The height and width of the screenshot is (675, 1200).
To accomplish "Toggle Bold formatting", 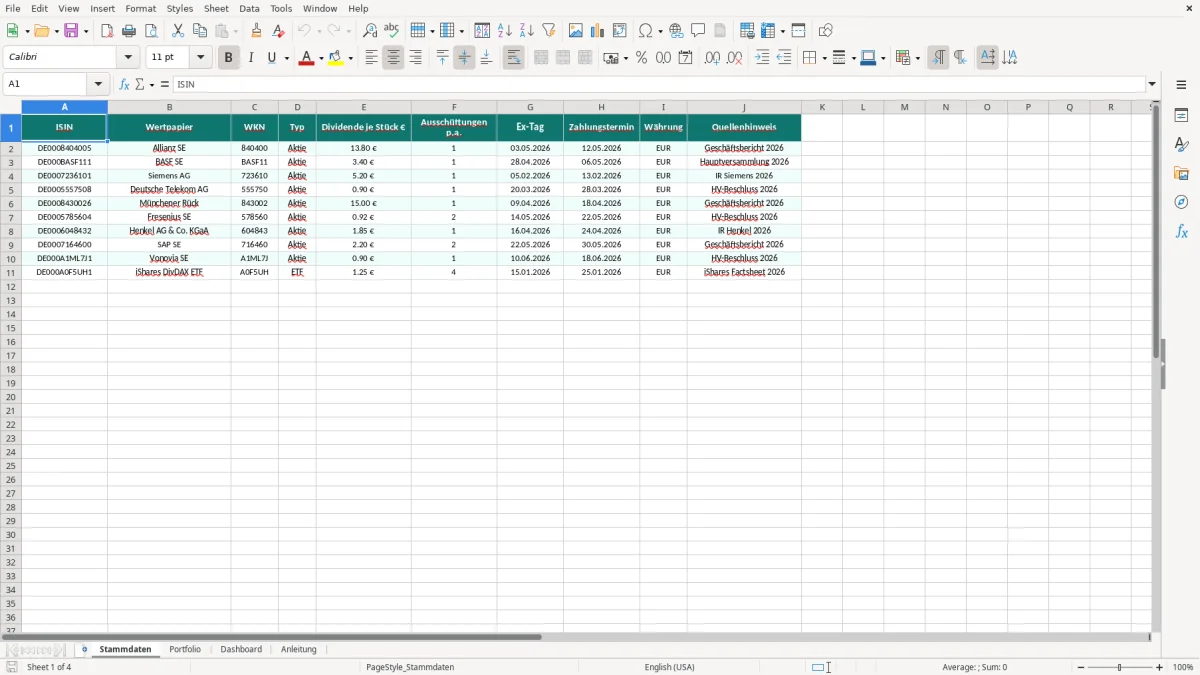I will 229,58.
